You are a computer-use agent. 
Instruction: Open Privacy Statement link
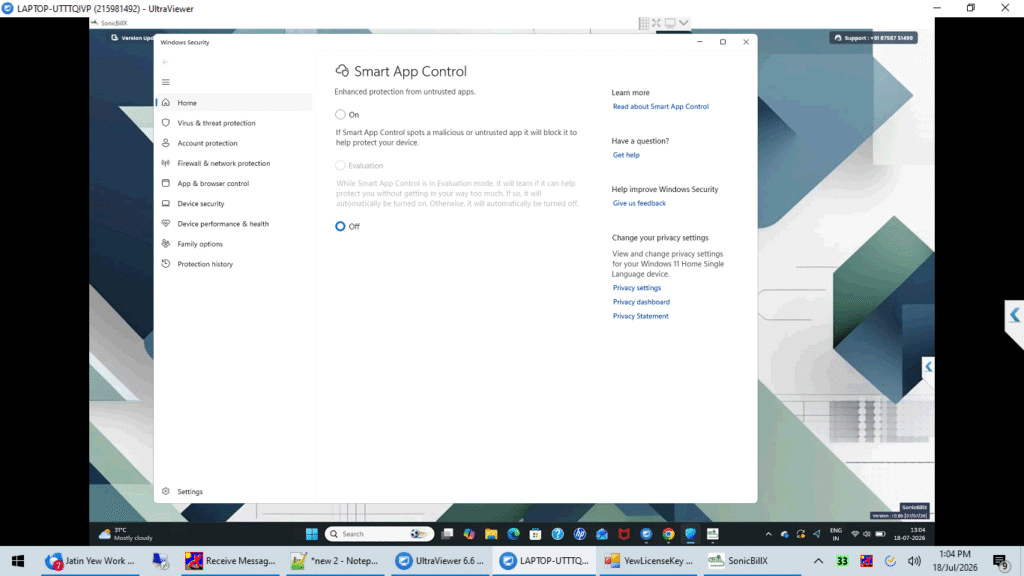[x=640, y=316]
